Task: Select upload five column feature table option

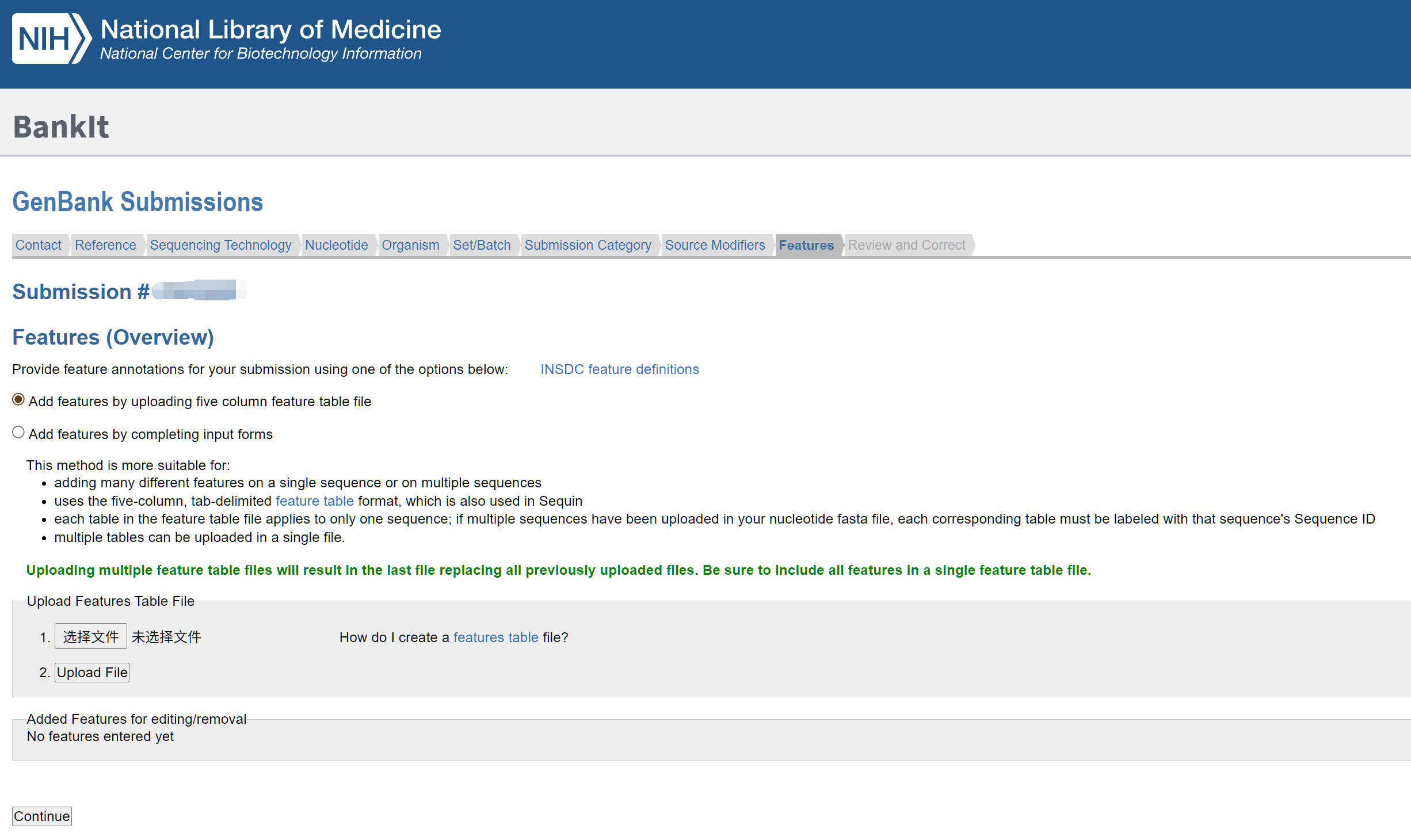Action: [18, 400]
